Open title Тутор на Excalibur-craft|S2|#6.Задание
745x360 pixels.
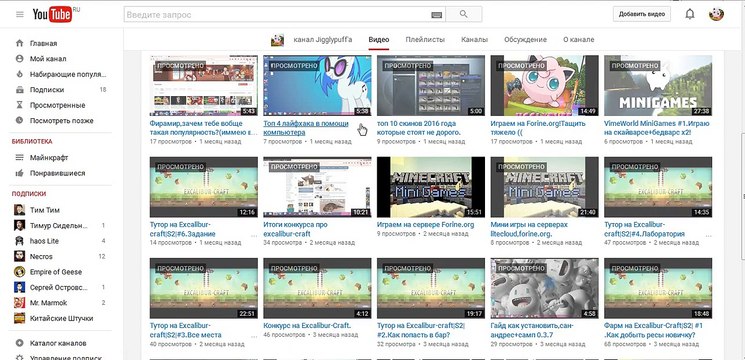[183, 229]
